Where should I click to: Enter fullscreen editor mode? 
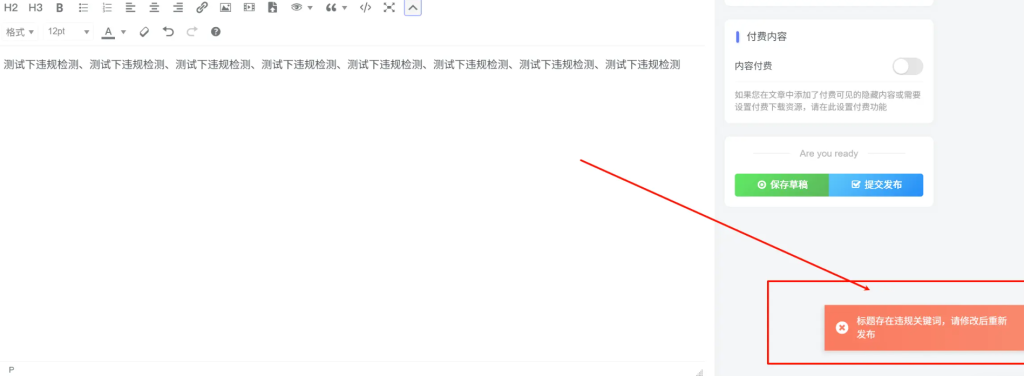tap(389, 8)
